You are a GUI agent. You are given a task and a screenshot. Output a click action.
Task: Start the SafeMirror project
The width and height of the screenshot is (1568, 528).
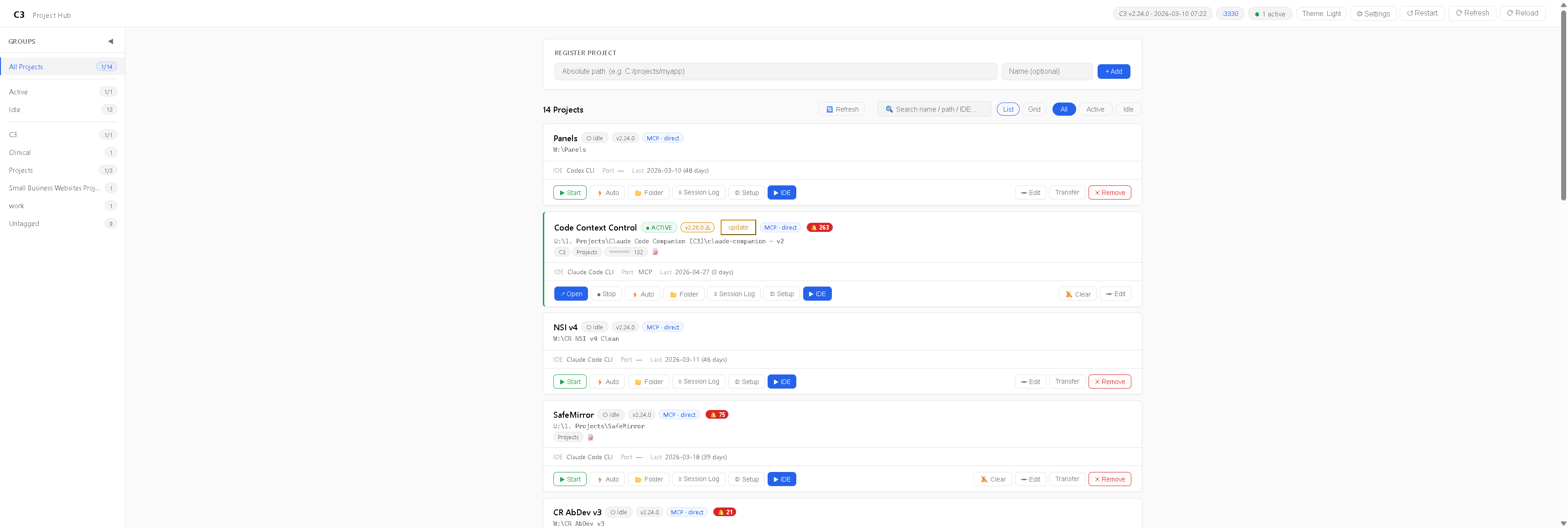click(x=570, y=479)
